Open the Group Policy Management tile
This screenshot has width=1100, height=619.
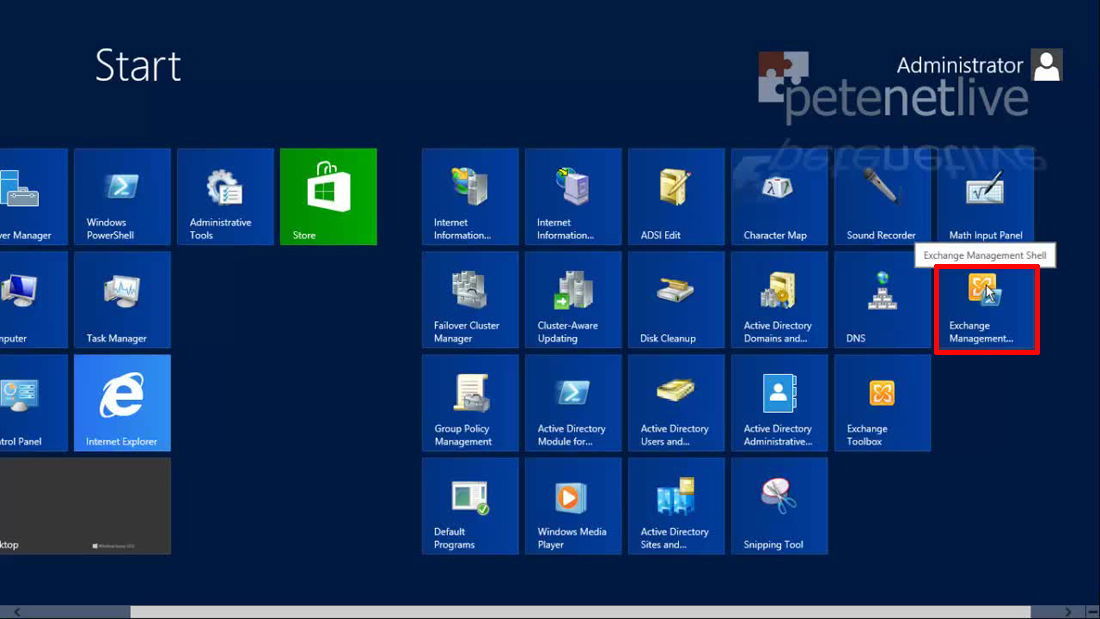coord(470,403)
